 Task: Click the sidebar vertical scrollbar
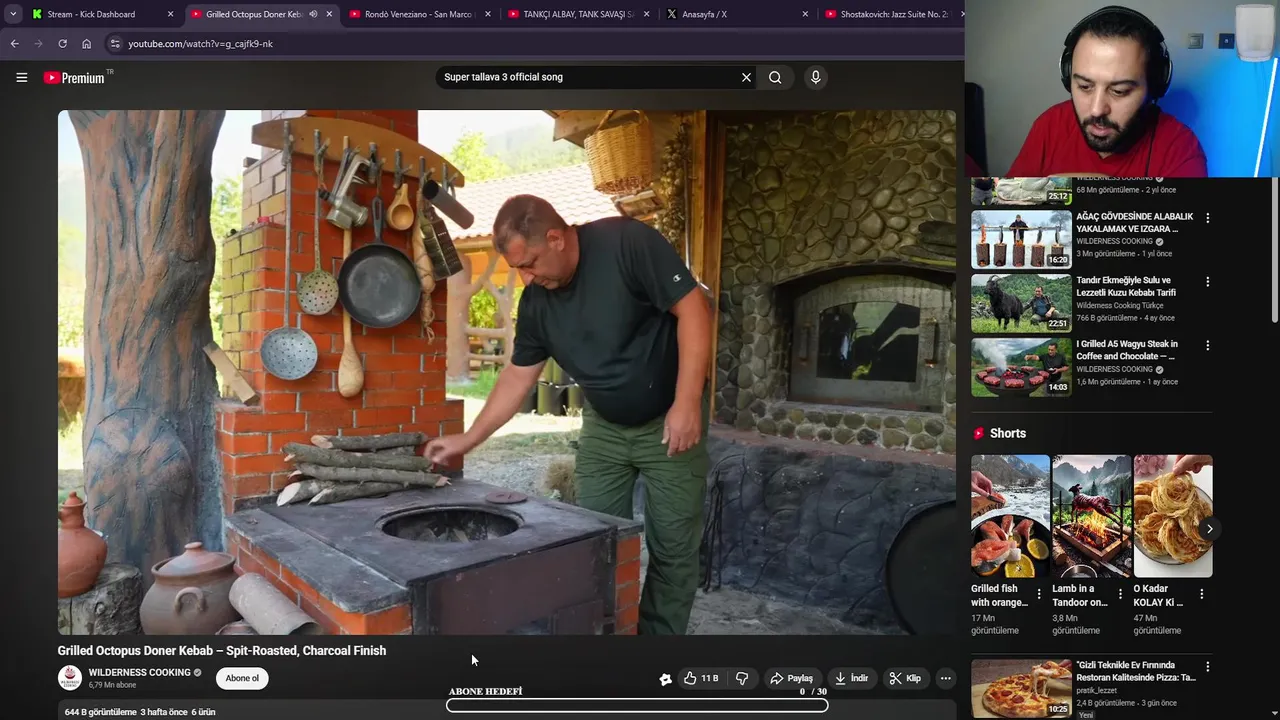pos(1274,250)
